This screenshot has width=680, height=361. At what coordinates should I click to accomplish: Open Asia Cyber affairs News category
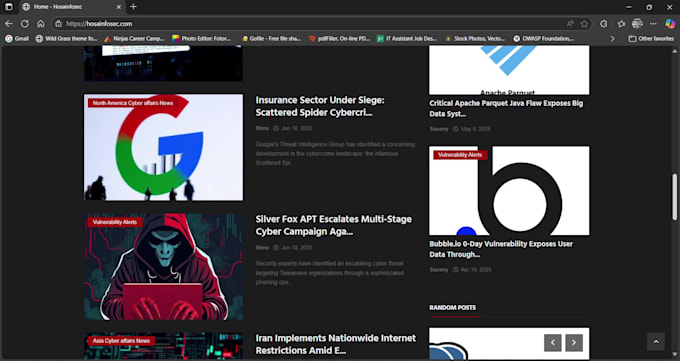[121, 341]
